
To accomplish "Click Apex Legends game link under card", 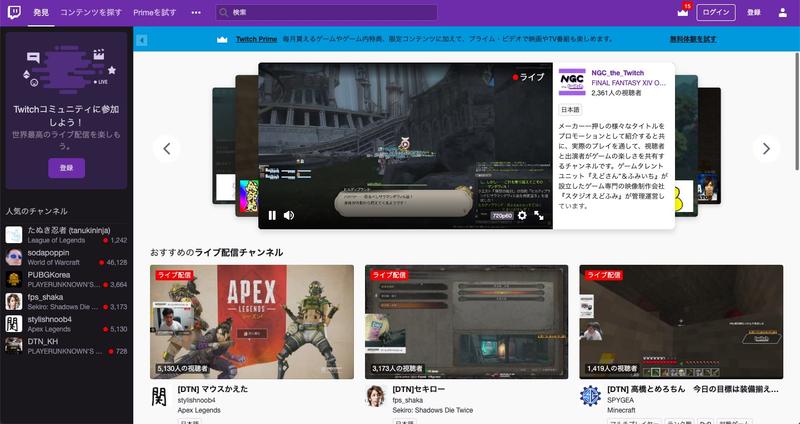I will 199,410.
